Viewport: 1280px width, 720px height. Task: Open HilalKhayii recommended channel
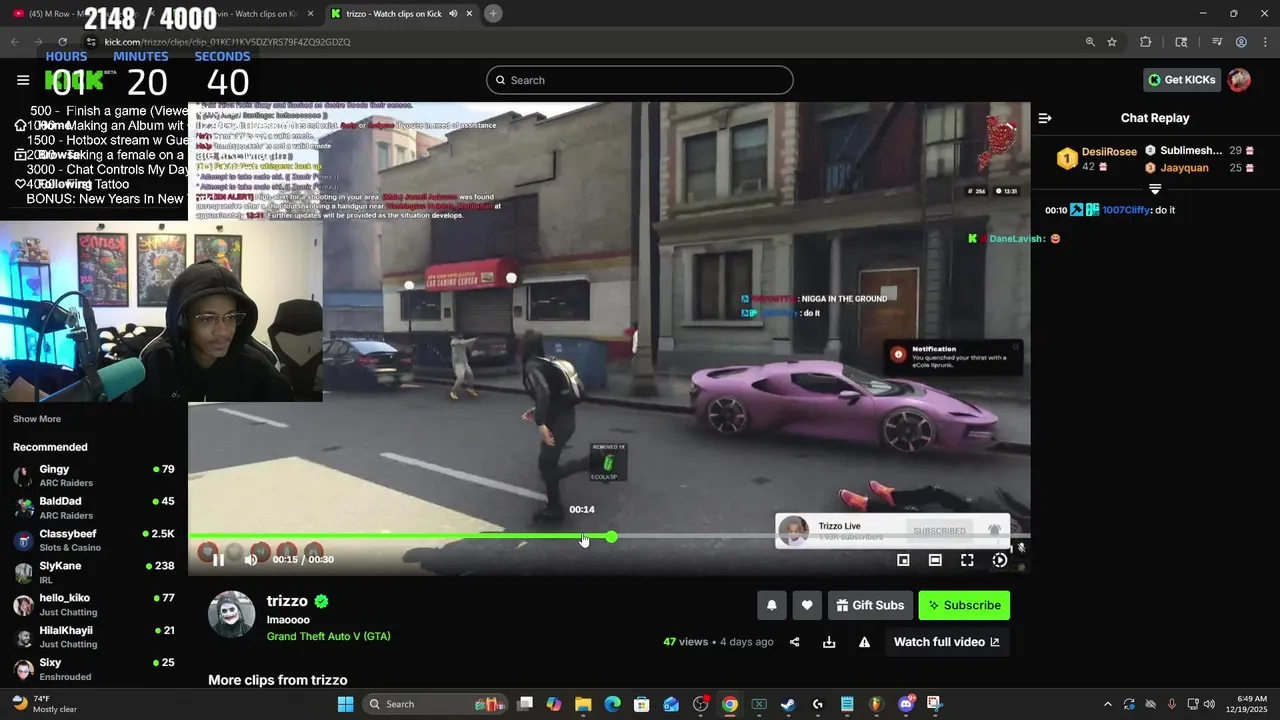pos(93,636)
